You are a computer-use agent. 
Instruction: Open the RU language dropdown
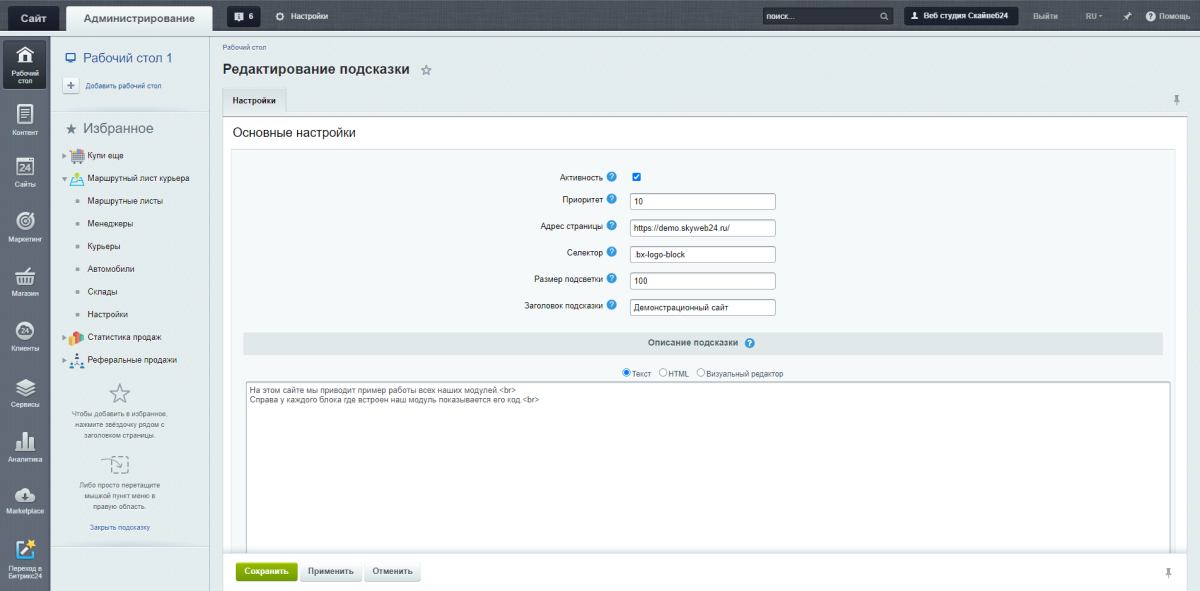[x=1093, y=16]
